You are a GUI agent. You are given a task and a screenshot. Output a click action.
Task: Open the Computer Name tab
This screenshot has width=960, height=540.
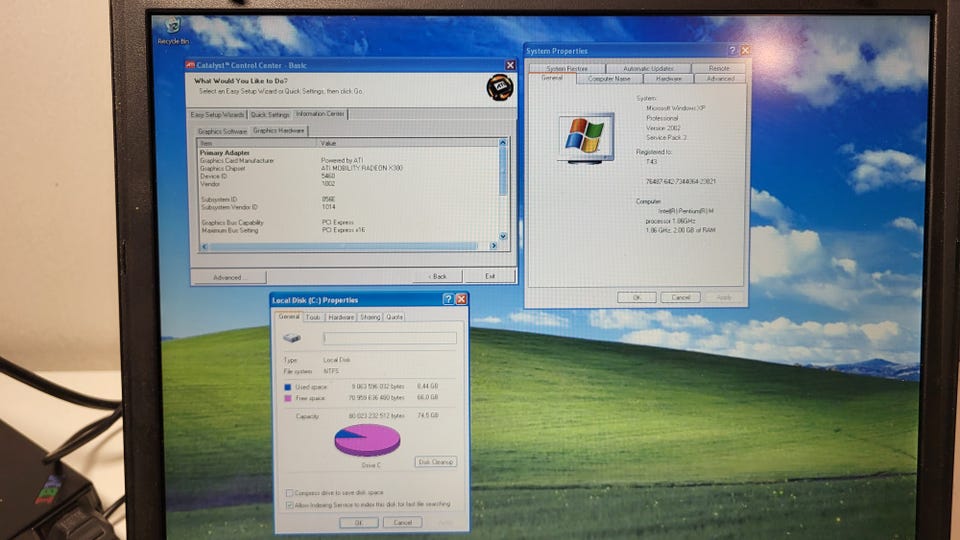[x=609, y=79]
